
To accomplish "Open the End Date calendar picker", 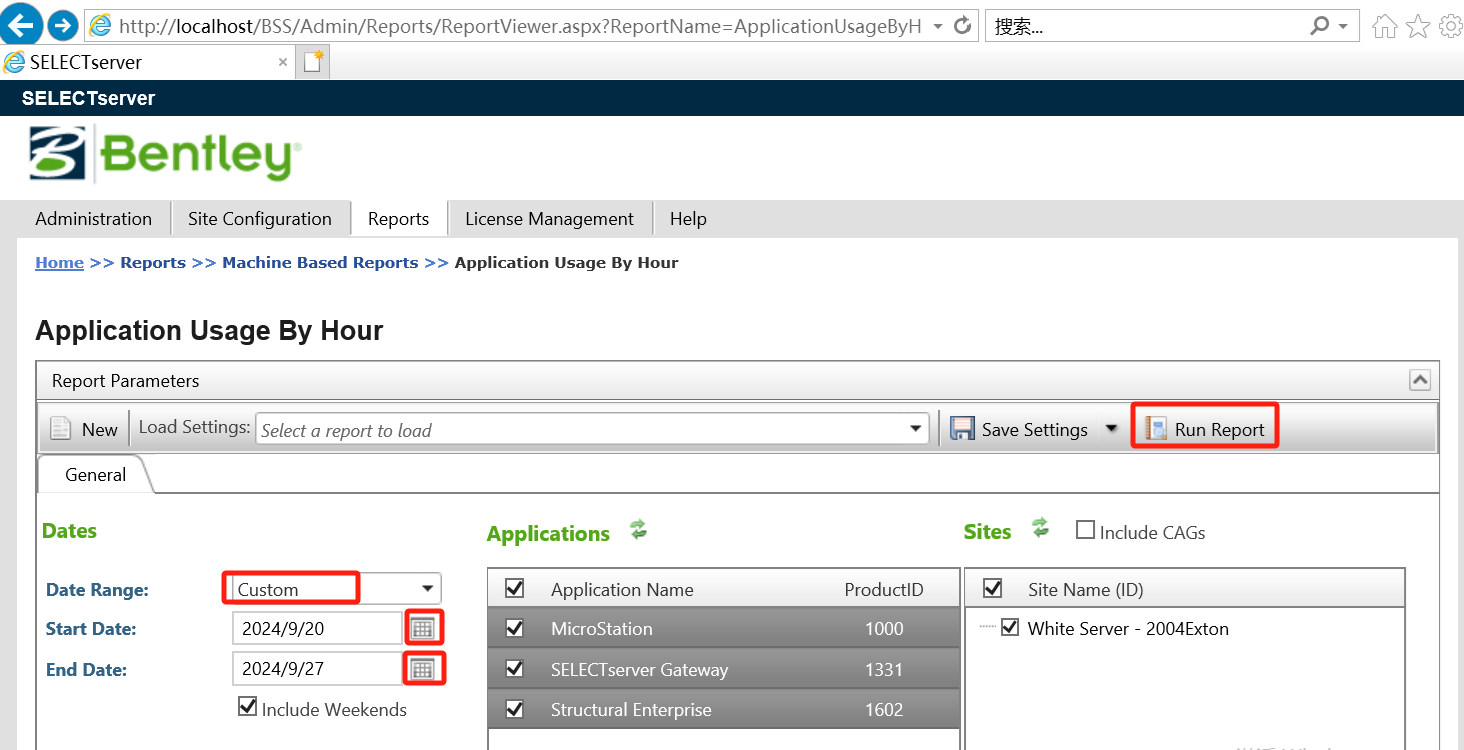I will [423, 668].
